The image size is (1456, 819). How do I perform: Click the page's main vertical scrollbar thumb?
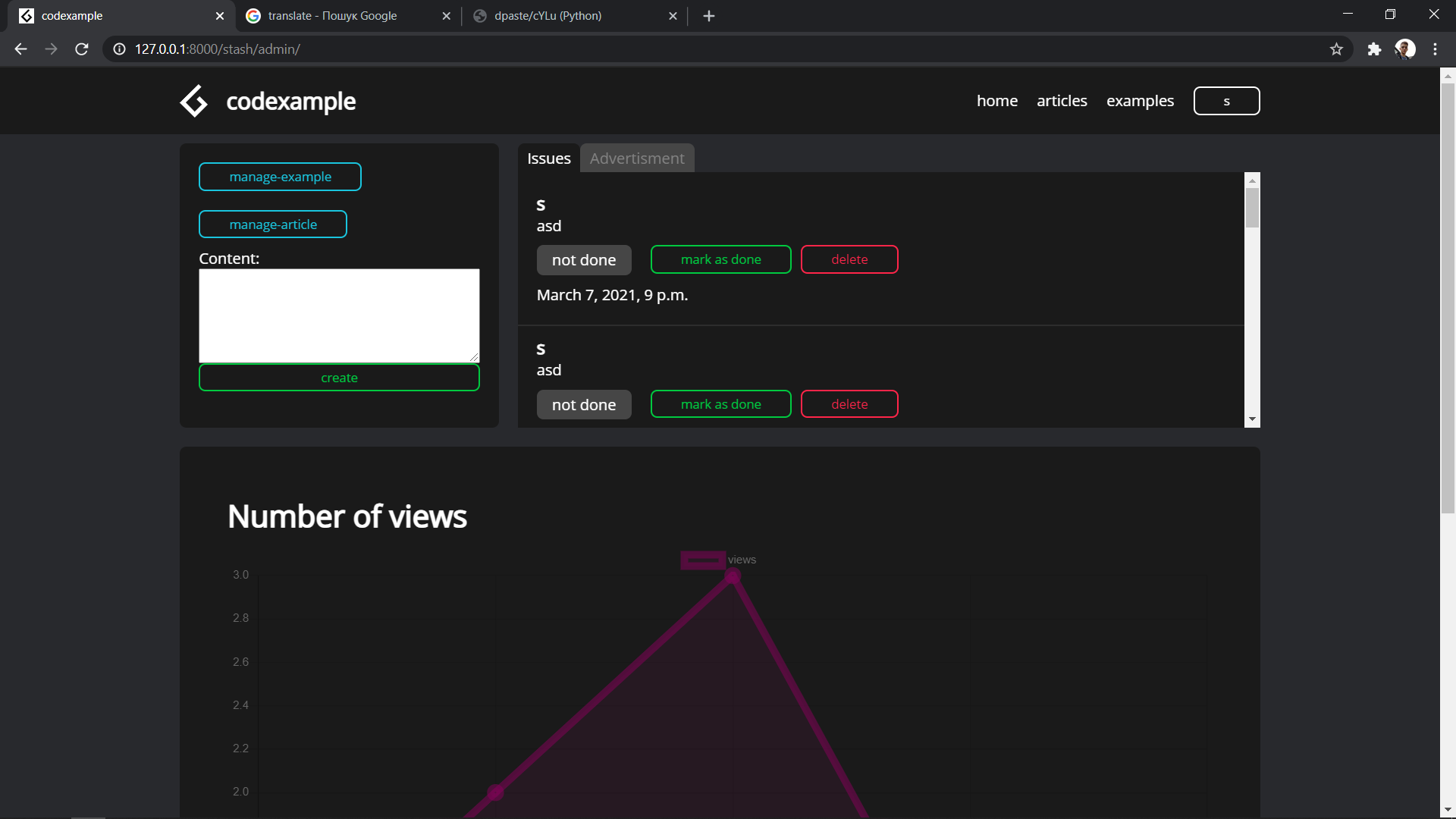(1448, 298)
